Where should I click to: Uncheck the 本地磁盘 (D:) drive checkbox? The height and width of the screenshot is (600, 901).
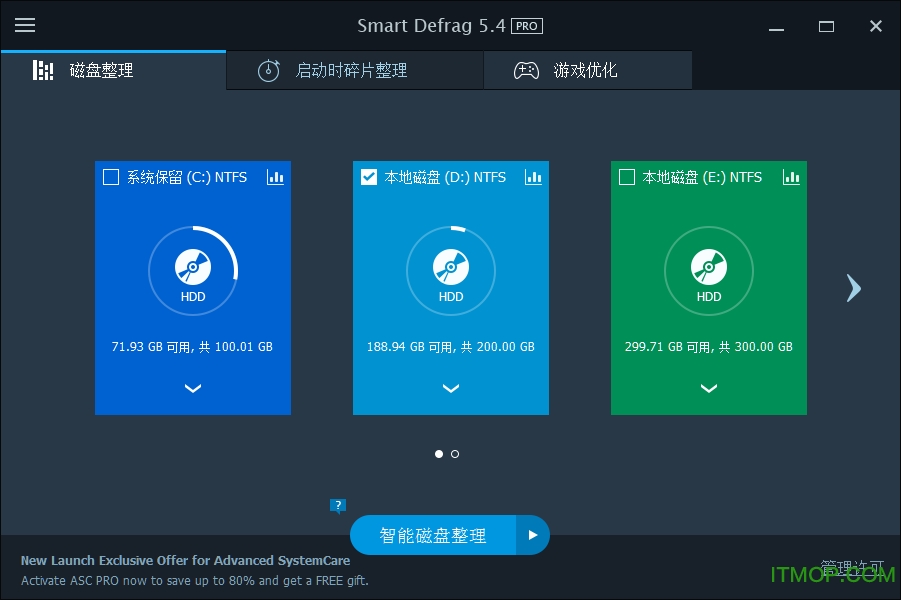[369, 177]
